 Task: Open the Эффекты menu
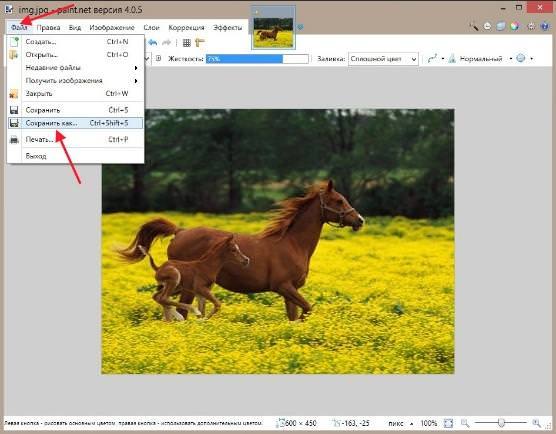(x=228, y=27)
